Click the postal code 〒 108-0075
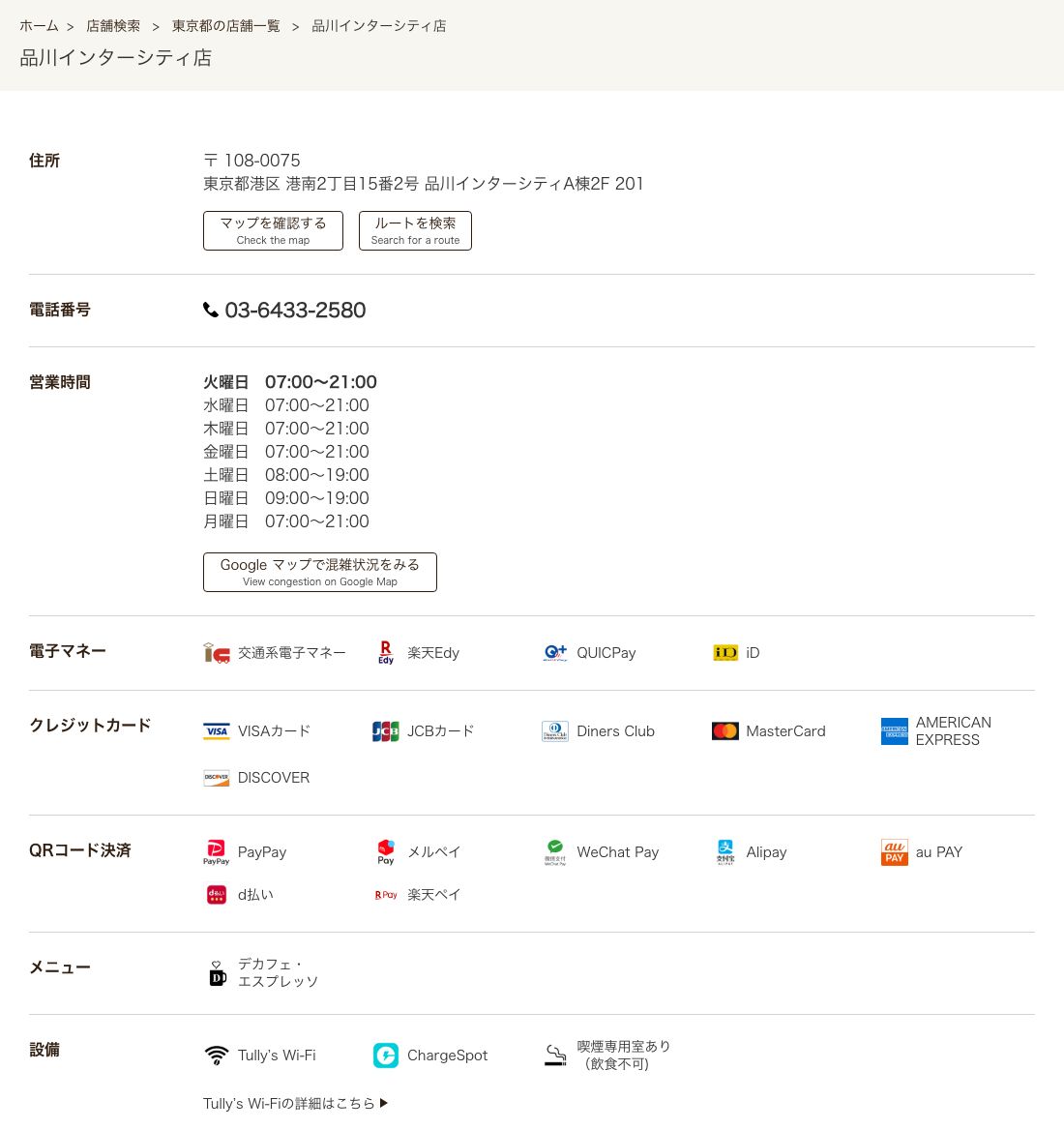The image size is (1064, 1130). tap(251, 160)
